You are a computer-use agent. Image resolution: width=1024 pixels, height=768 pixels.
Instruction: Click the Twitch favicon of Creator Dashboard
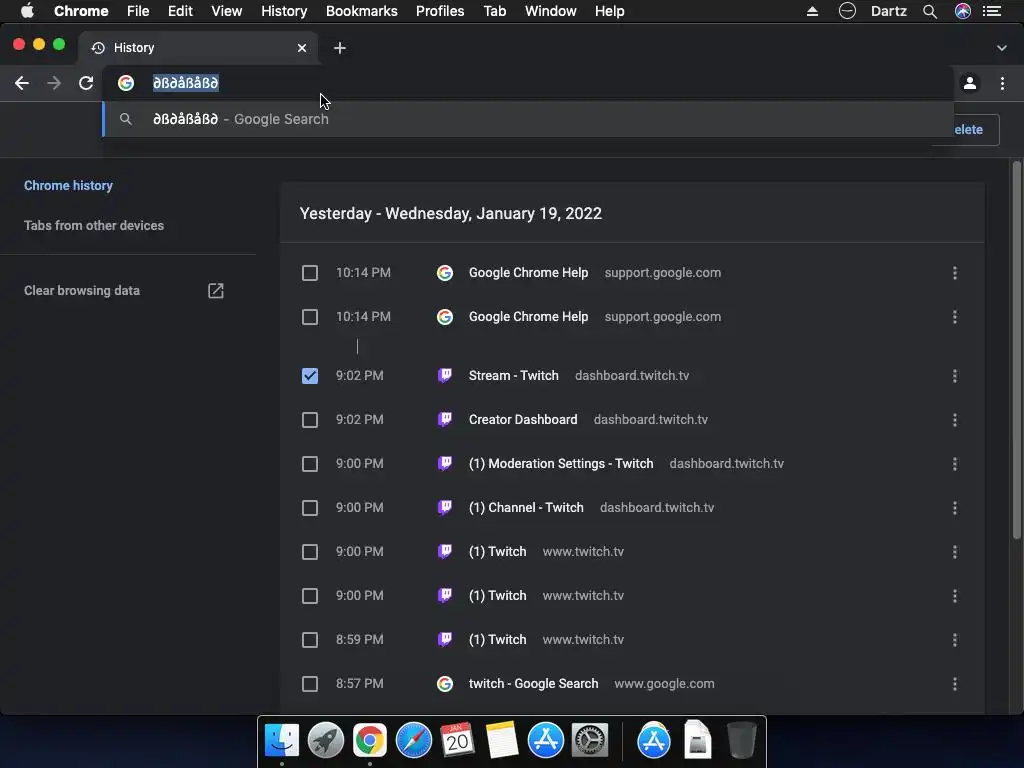pos(445,419)
